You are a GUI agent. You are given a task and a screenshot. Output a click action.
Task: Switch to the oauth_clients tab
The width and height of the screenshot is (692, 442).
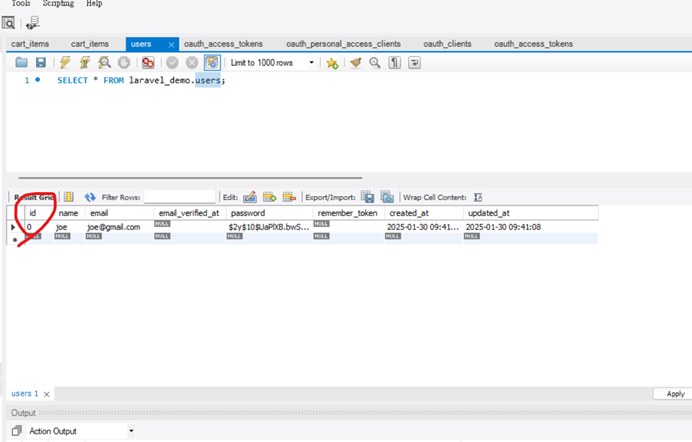coord(447,44)
